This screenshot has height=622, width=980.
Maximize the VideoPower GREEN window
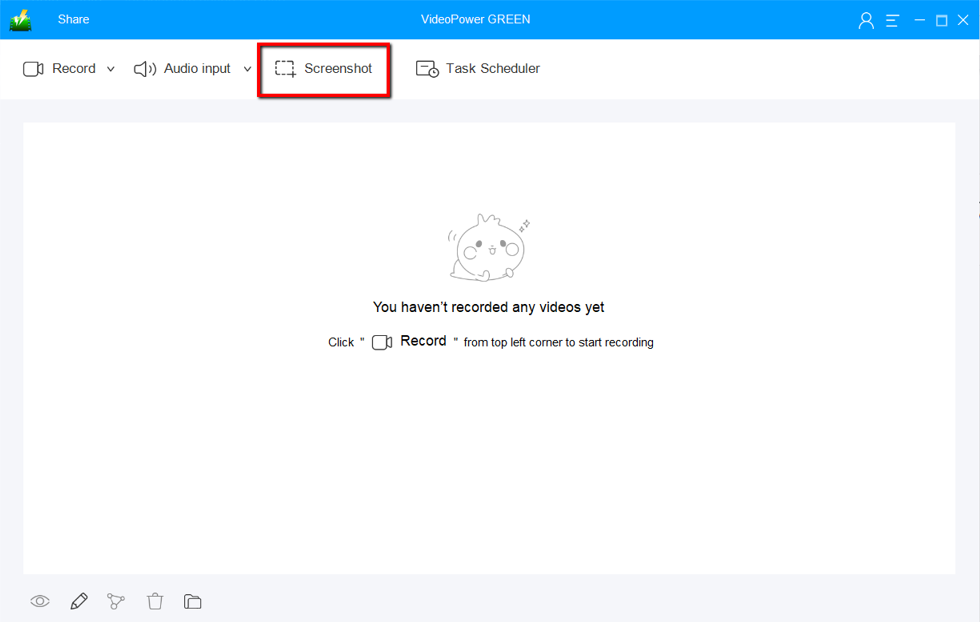941,20
